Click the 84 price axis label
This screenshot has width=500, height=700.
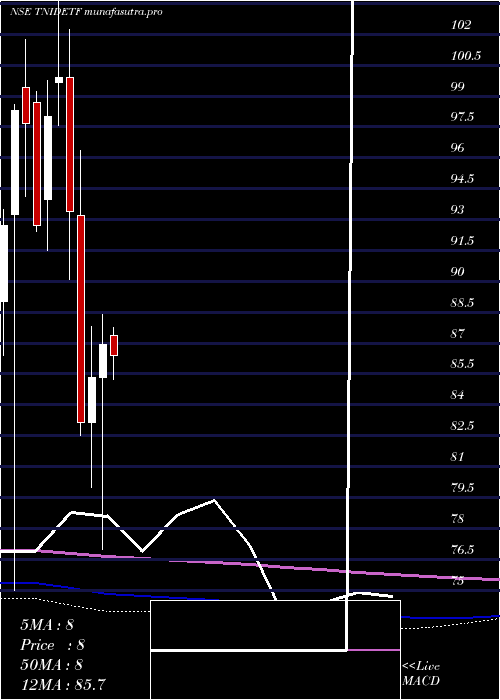(458, 395)
